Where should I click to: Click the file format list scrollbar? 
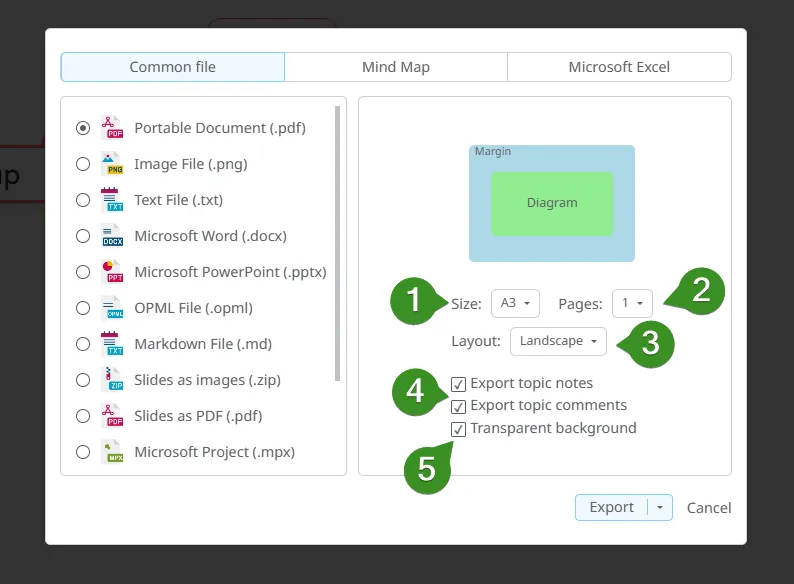coord(338,240)
